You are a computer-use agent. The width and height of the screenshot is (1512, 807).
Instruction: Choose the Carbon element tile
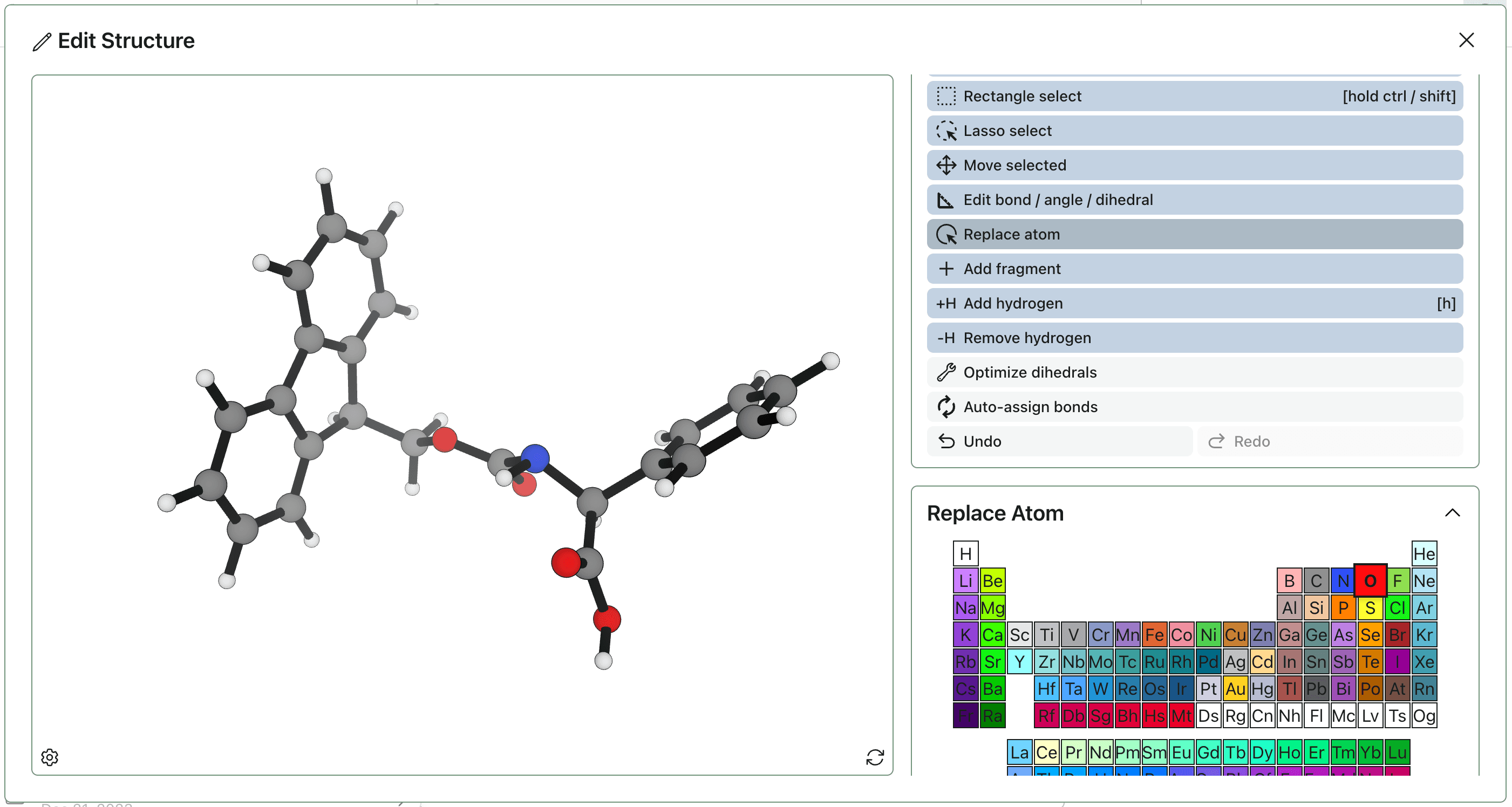tap(1317, 581)
